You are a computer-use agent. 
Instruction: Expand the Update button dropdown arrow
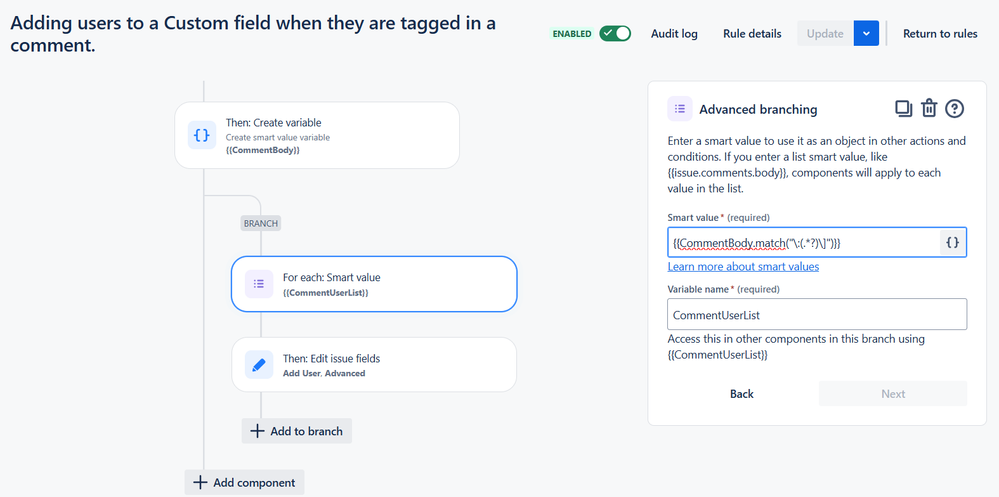click(866, 33)
